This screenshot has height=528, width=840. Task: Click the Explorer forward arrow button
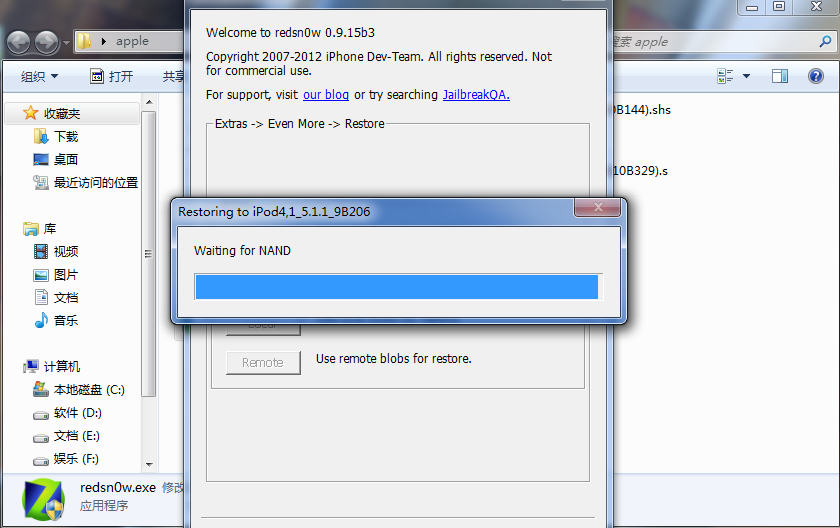[x=47, y=42]
